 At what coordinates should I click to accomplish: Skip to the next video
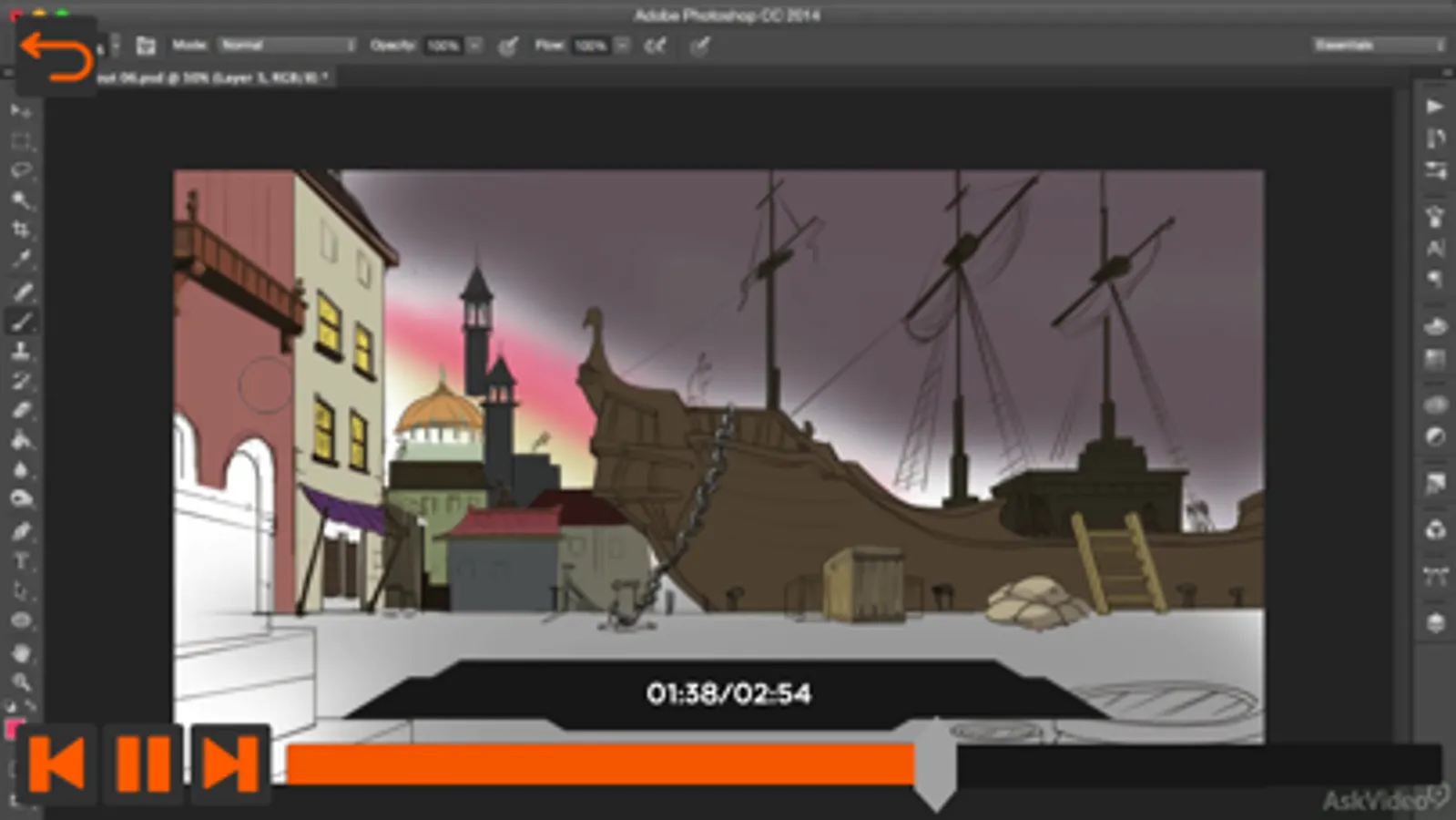pyautogui.click(x=229, y=764)
